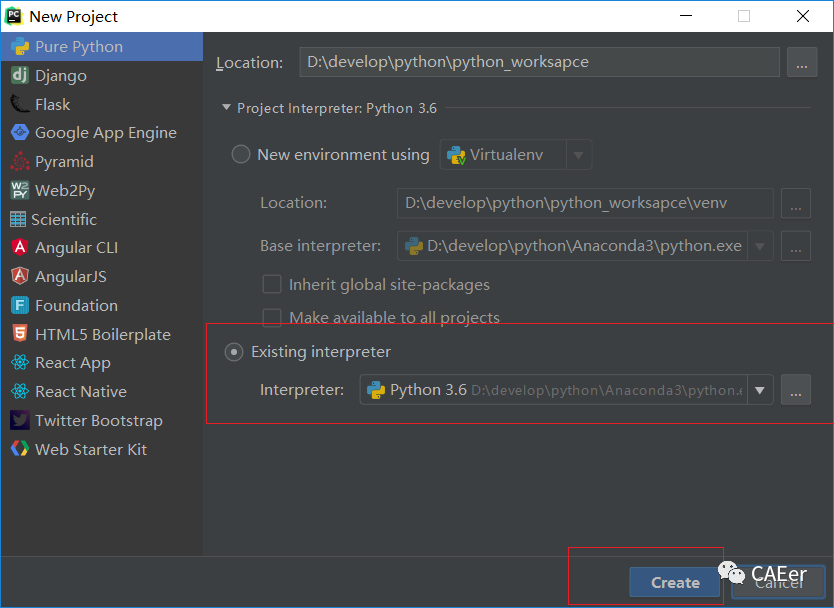The height and width of the screenshot is (608, 834).
Task: Browse for project Location folder
Action: 802,63
